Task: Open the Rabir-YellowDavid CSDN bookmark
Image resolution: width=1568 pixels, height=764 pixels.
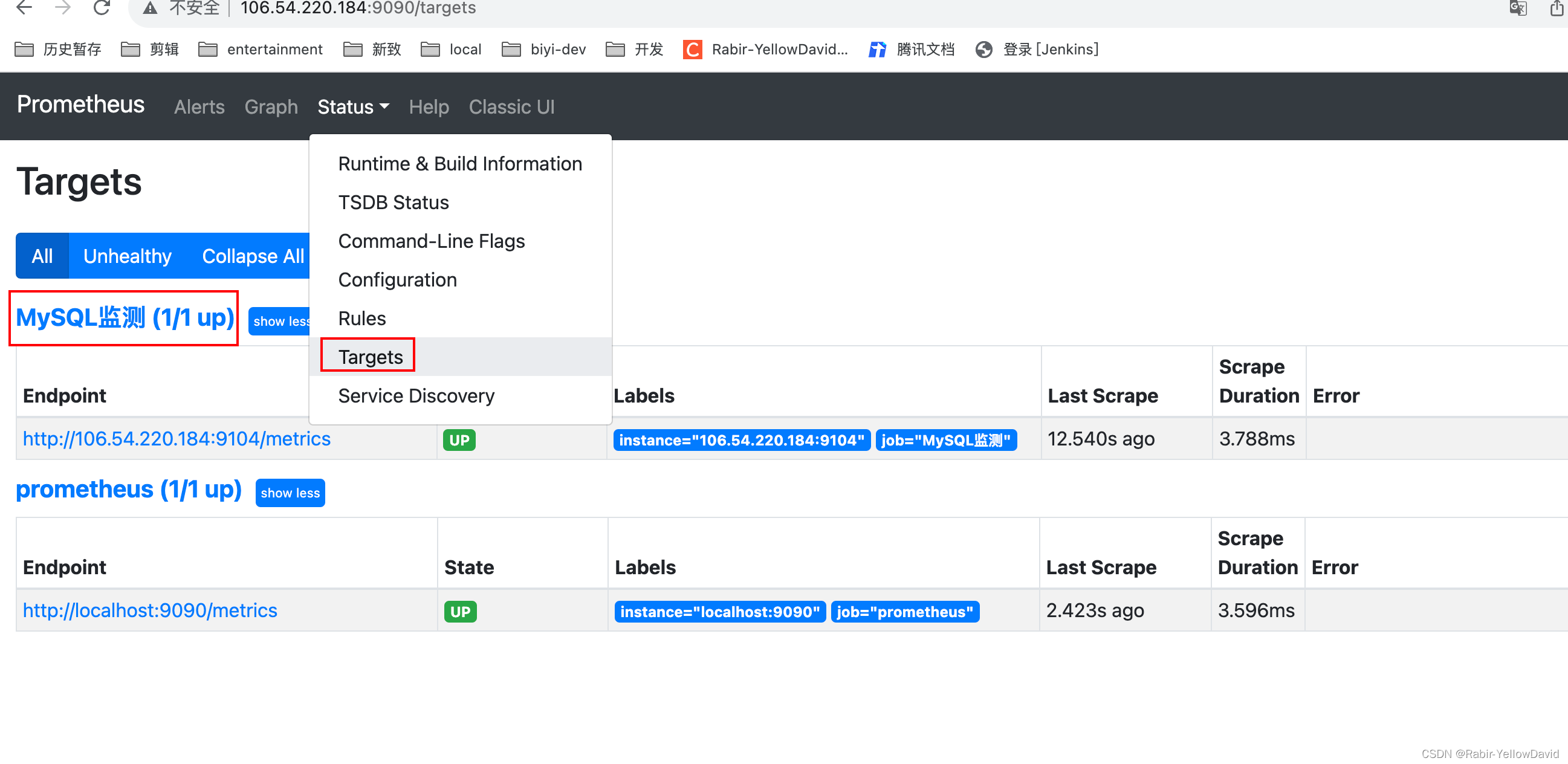Action: 765,50
